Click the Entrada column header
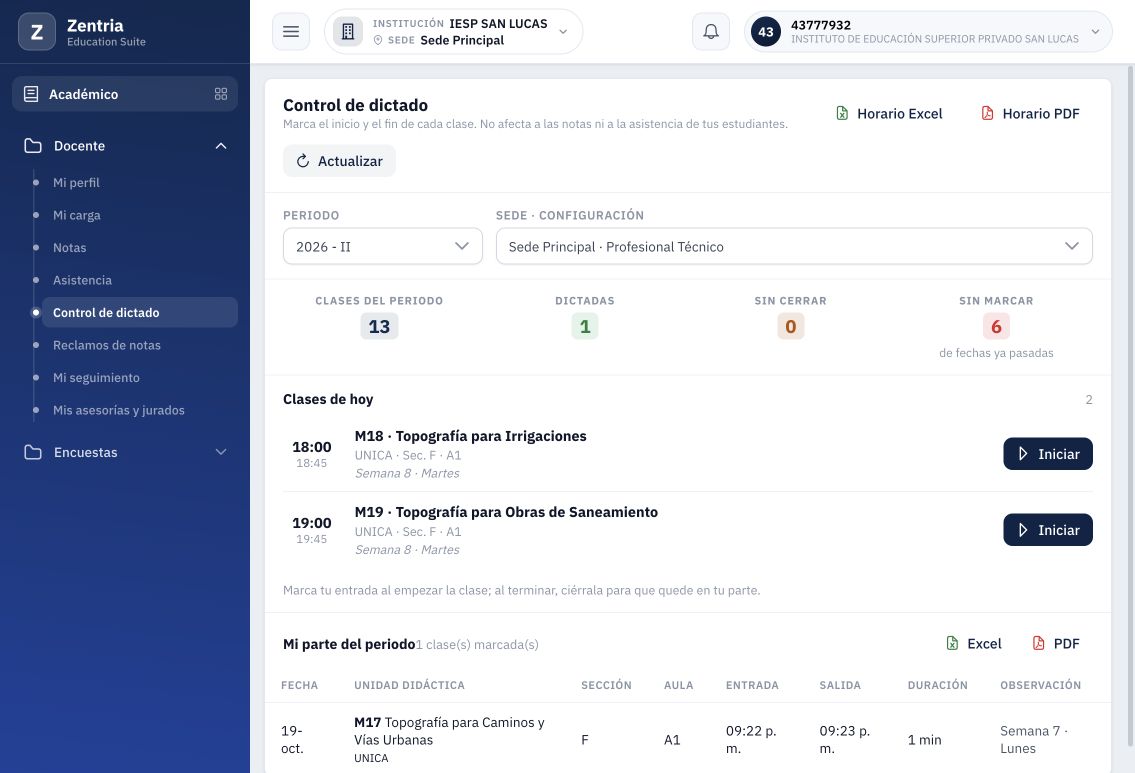 (x=752, y=685)
